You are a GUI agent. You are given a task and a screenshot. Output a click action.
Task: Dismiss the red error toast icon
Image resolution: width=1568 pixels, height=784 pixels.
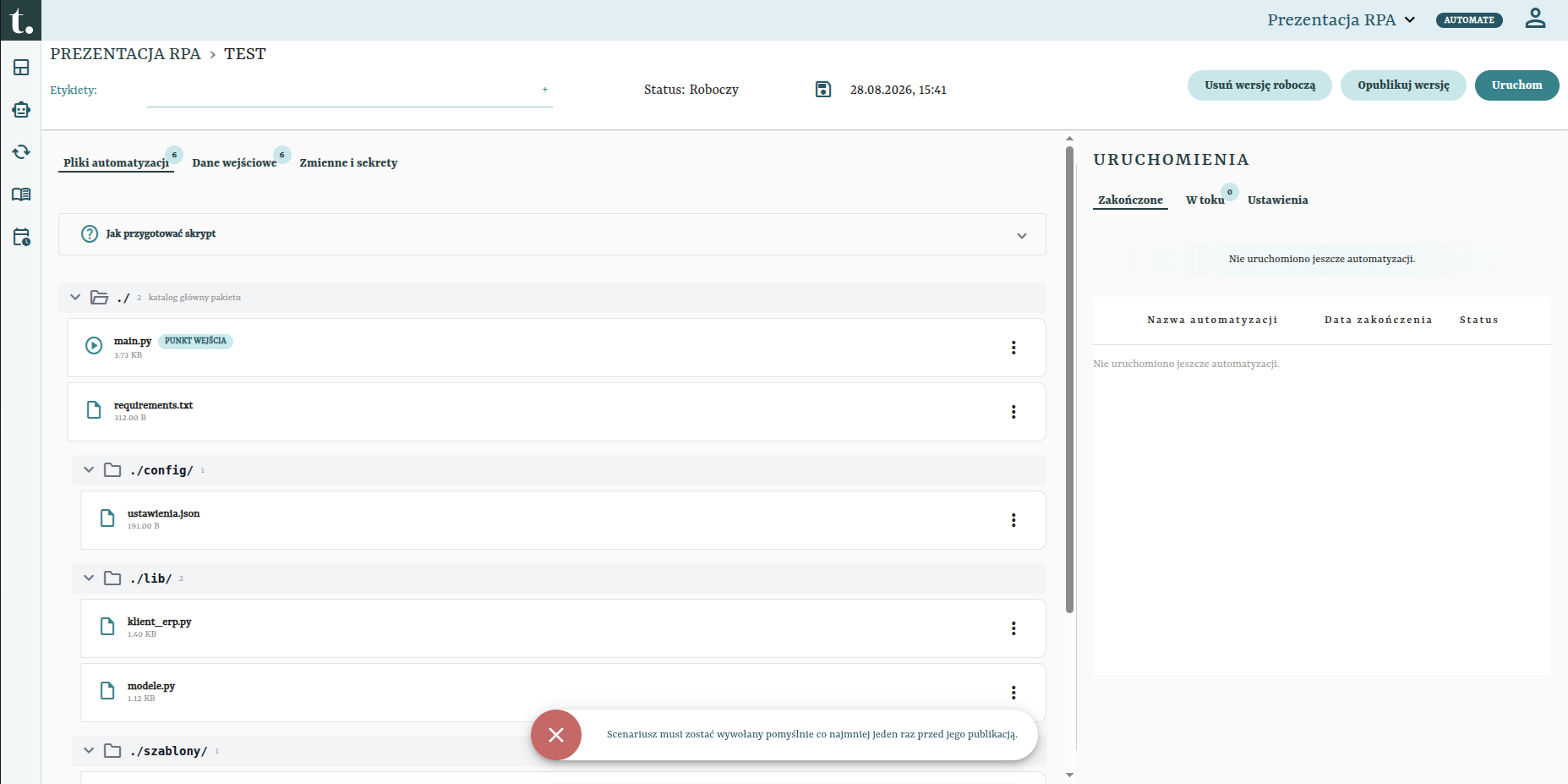[556, 735]
